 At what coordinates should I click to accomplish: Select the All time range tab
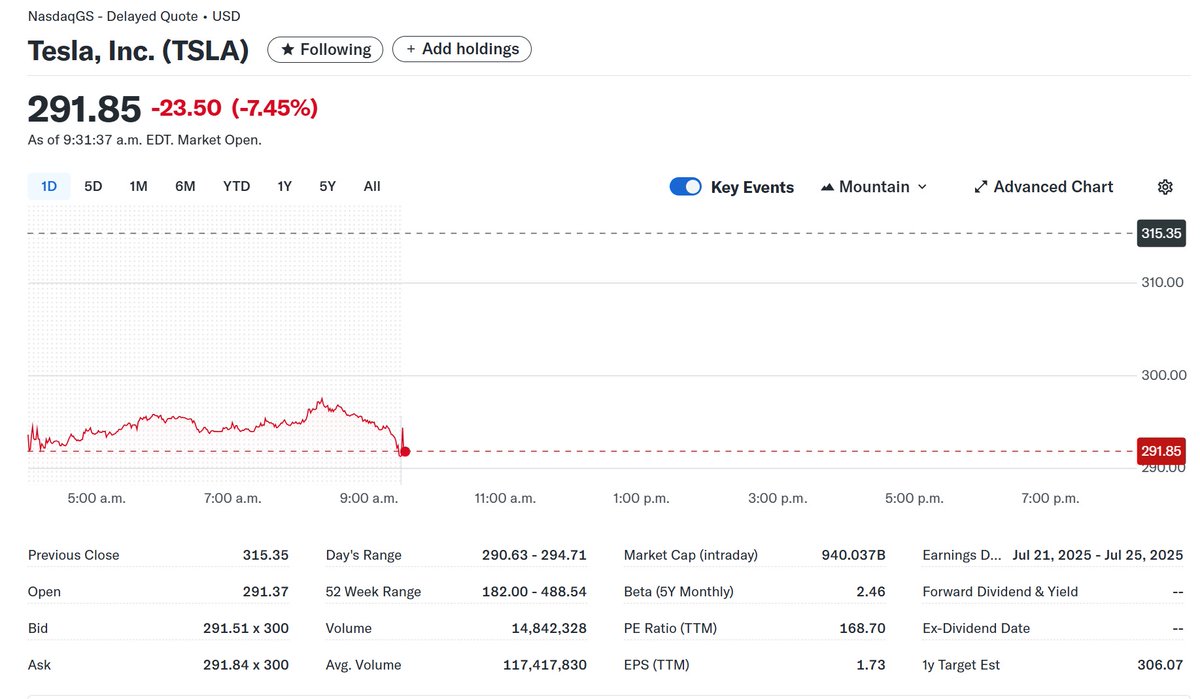click(372, 186)
